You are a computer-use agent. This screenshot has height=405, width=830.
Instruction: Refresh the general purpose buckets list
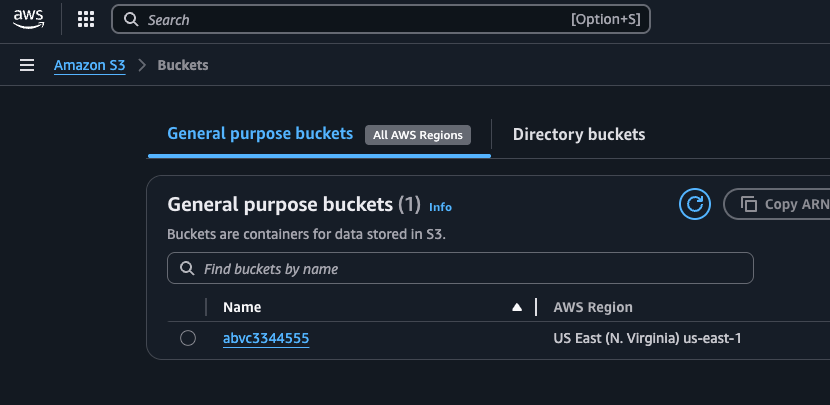pos(694,204)
